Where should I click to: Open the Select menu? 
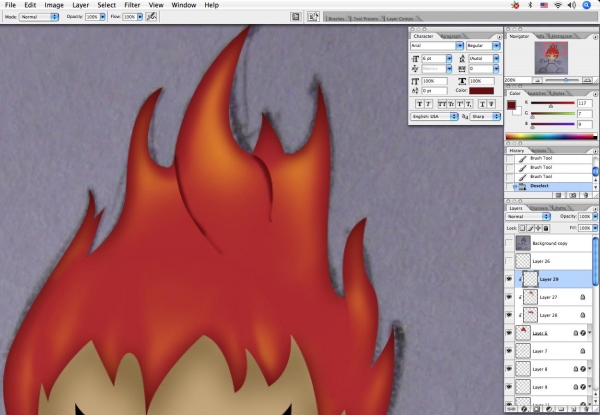[x=106, y=5]
